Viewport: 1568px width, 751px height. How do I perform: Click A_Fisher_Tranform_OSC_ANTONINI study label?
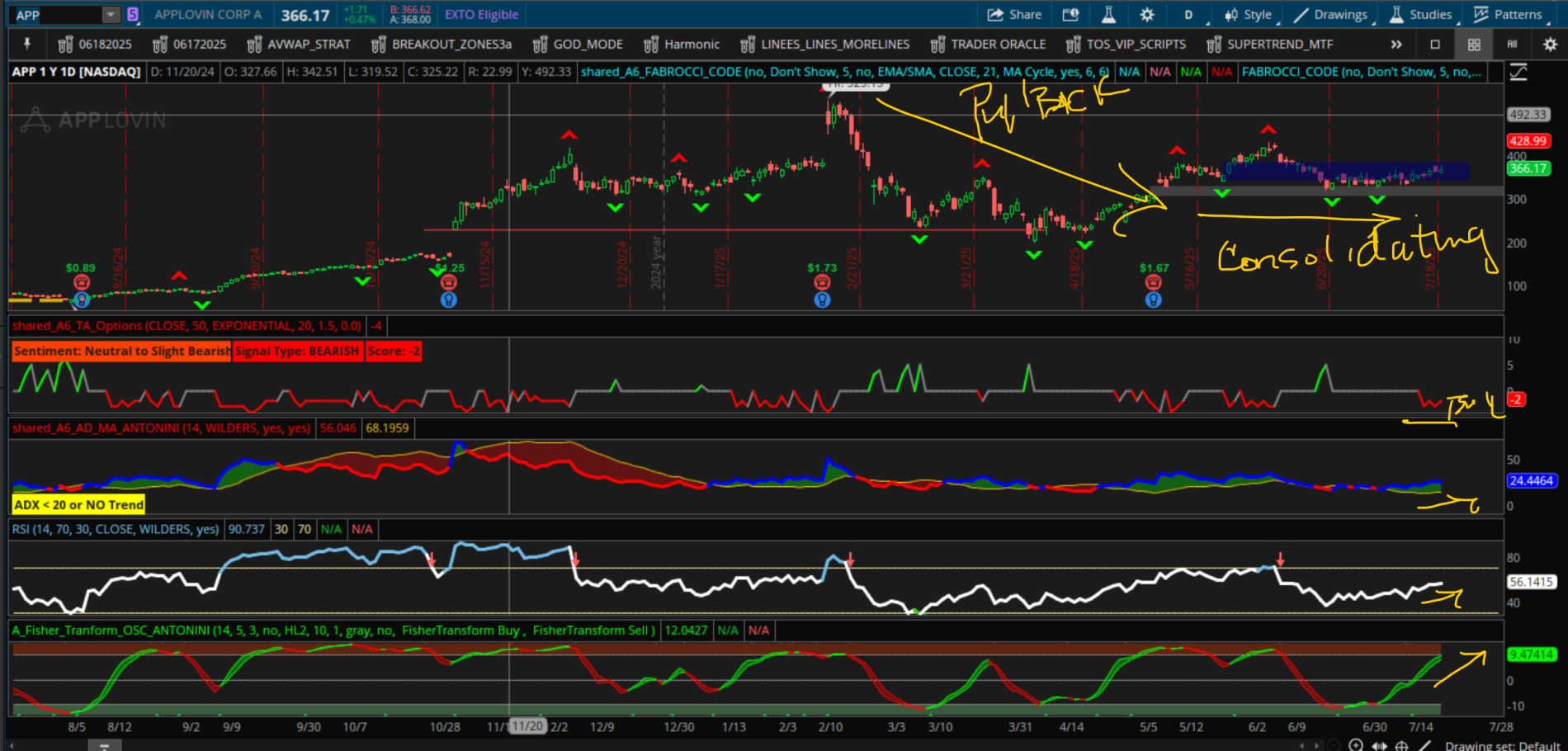(x=335, y=631)
